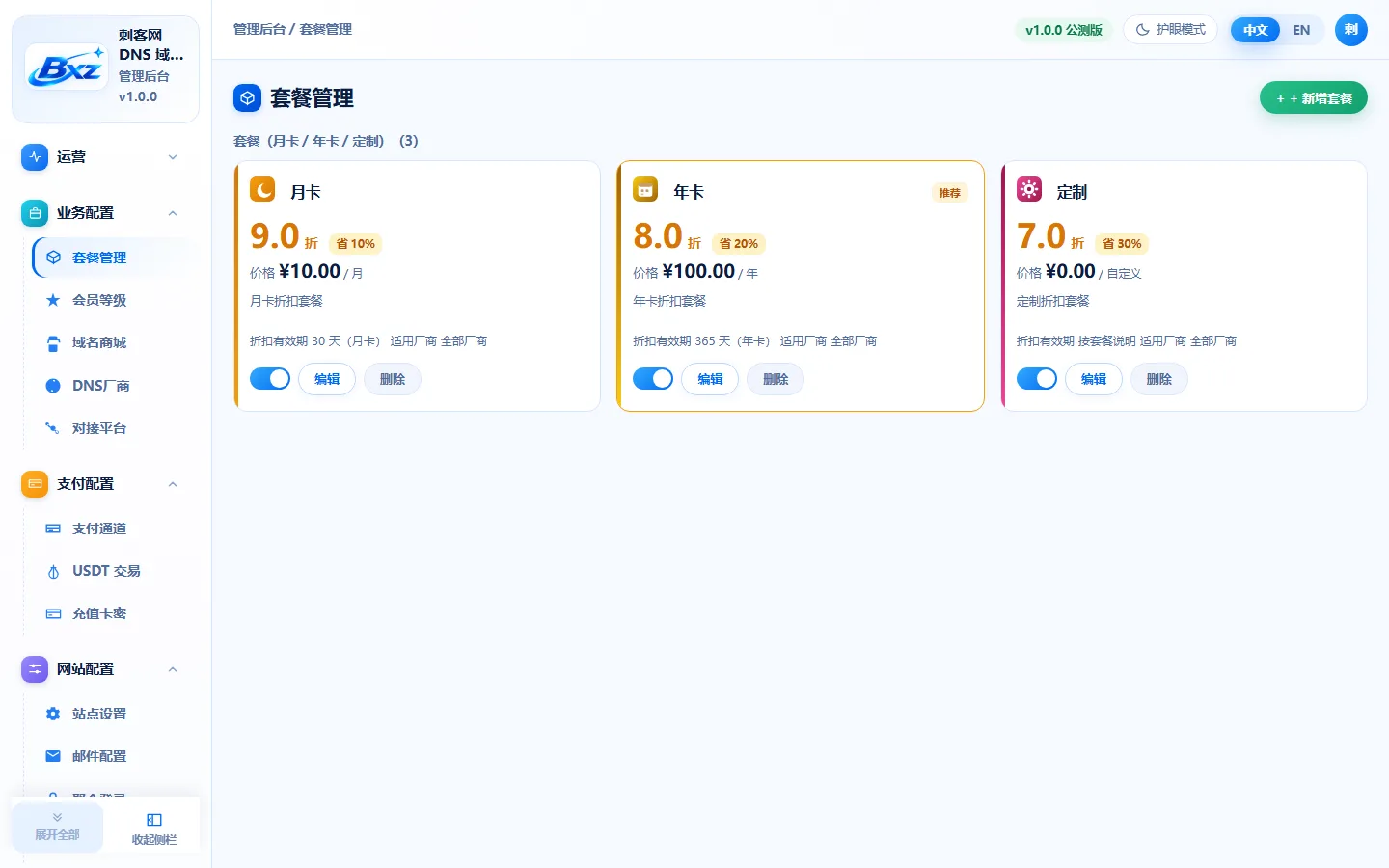1389x868 pixels.
Task: Switch language to EN
Action: (1301, 30)
